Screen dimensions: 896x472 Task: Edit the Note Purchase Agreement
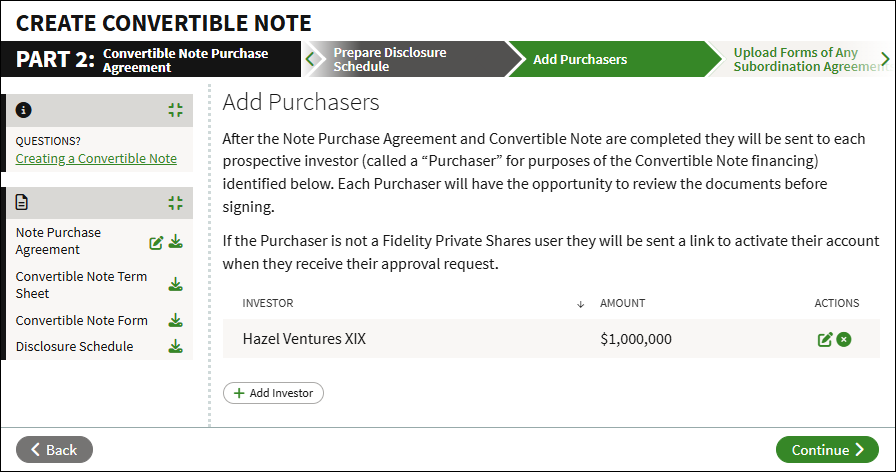coord(156,243)
